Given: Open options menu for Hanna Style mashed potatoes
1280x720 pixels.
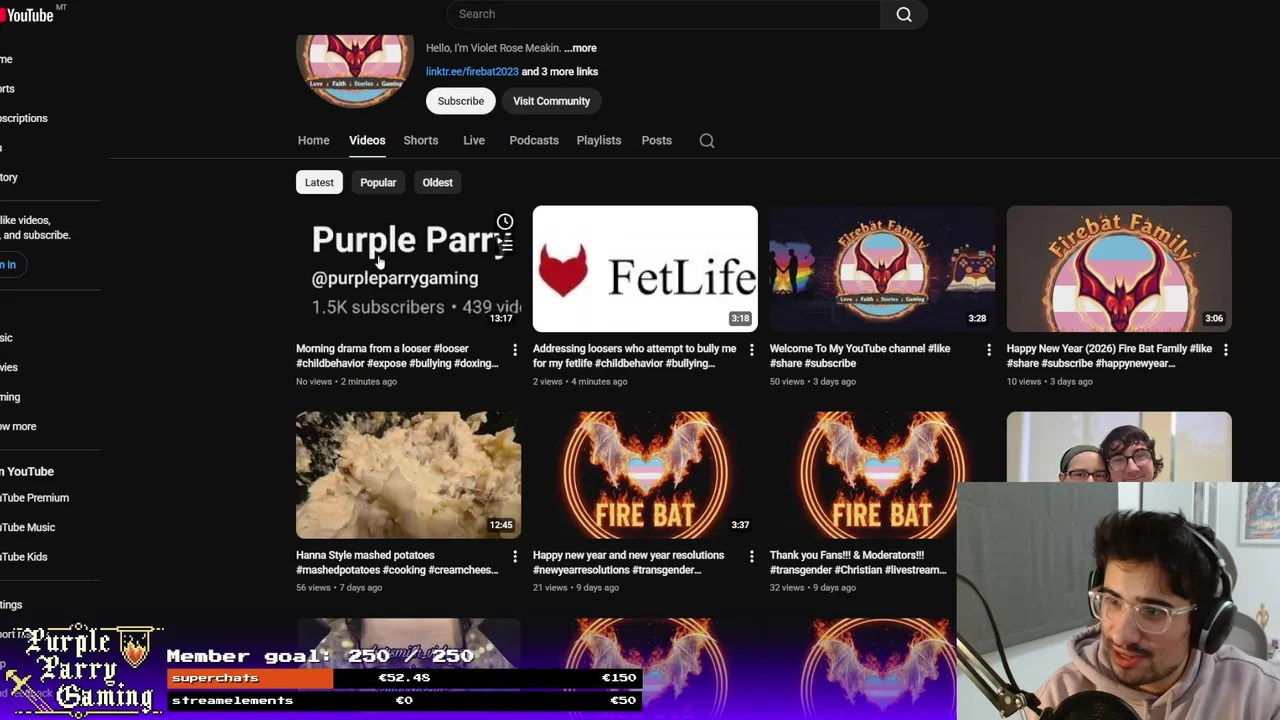Looking at the screenshot, I should [515, 555].
